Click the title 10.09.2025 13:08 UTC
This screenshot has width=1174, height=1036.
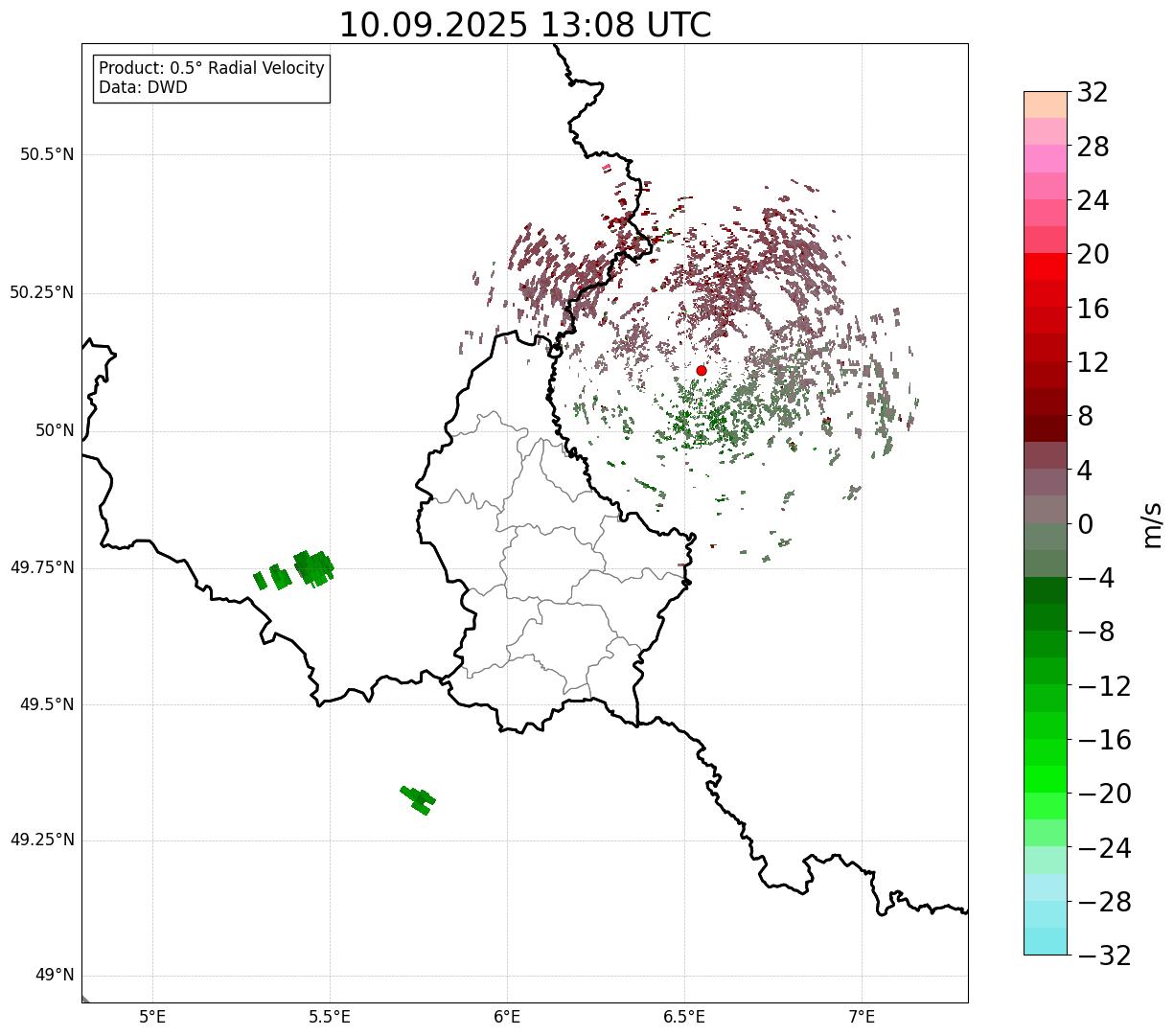[x=525, y=25]
